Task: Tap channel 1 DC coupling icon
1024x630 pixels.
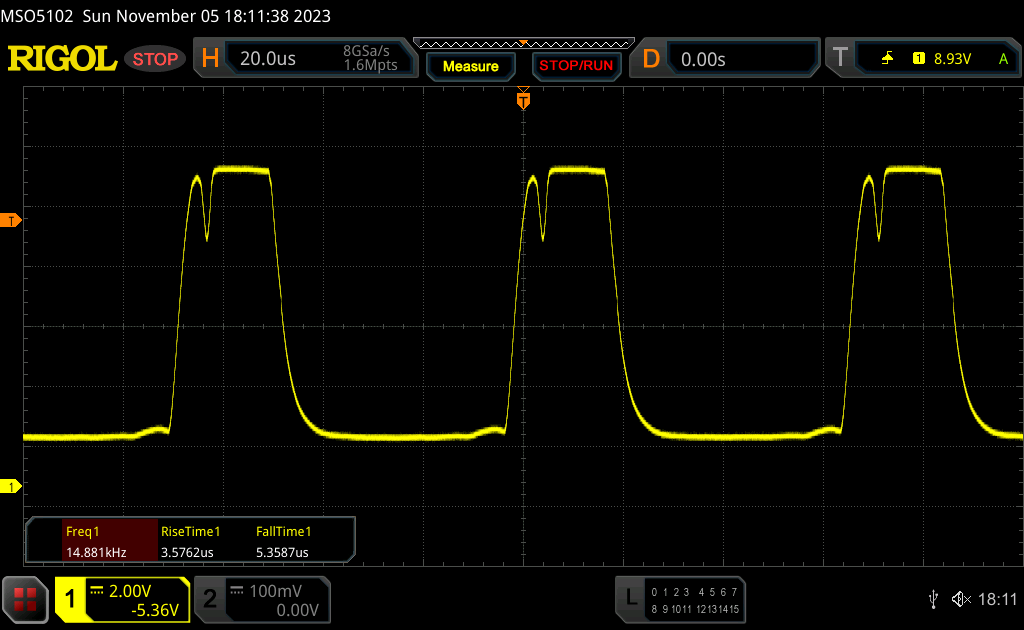Action: click(x=97, y=591)
